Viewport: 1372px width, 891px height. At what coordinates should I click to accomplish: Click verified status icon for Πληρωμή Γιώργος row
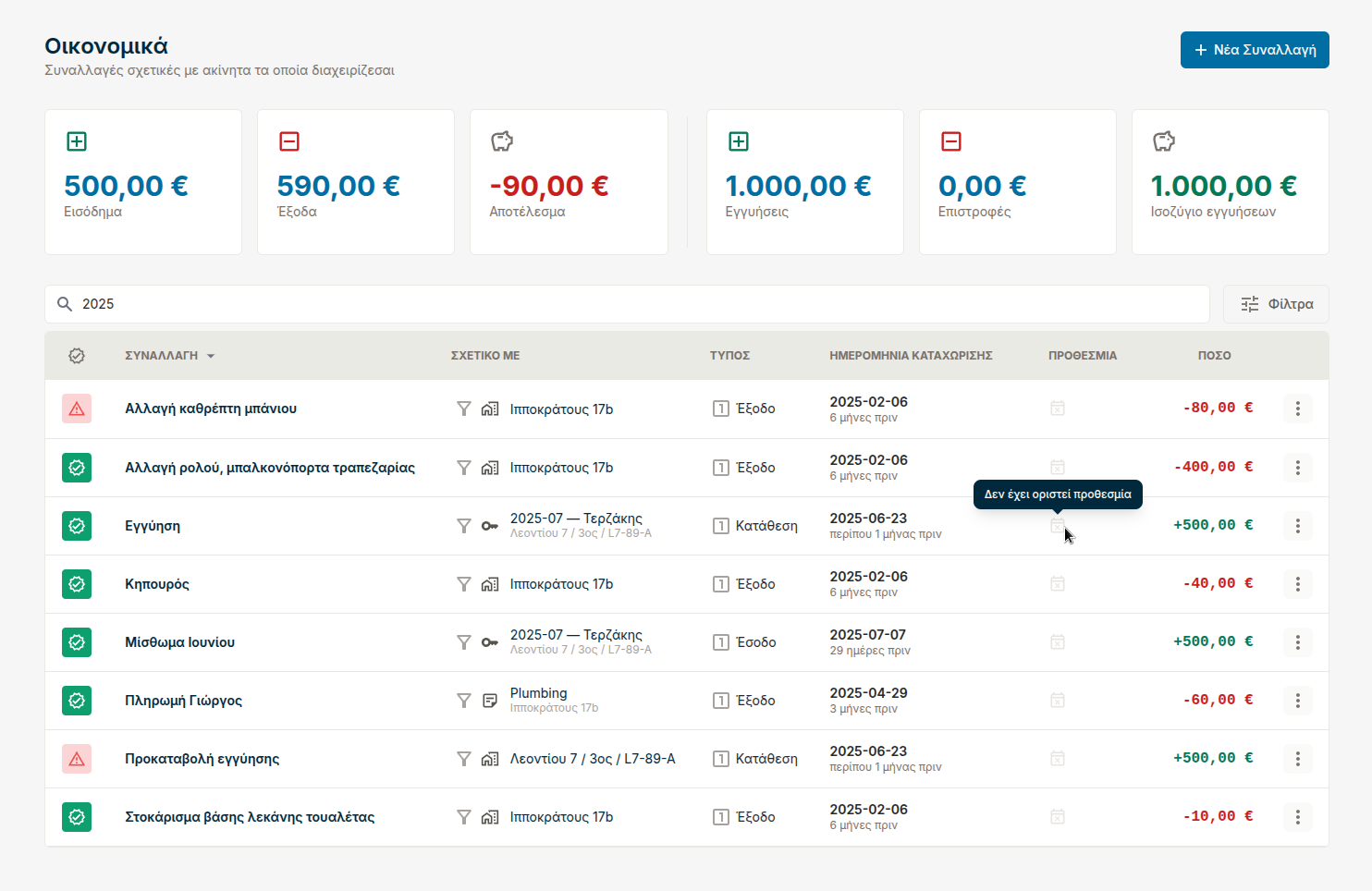[77, 701]
